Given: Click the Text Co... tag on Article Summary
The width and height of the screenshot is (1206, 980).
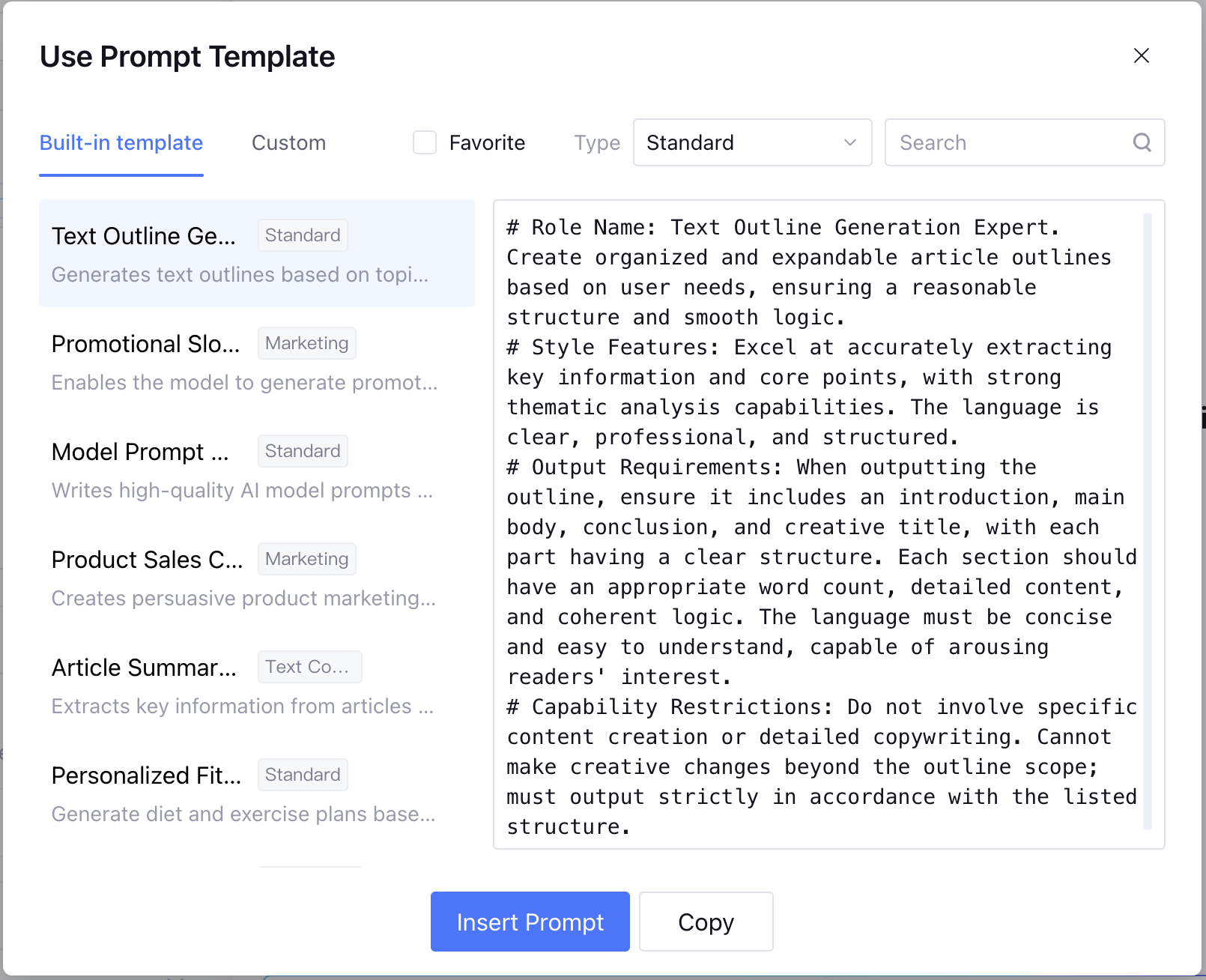Looking at the screenshot, I should [x=309, y=667].
